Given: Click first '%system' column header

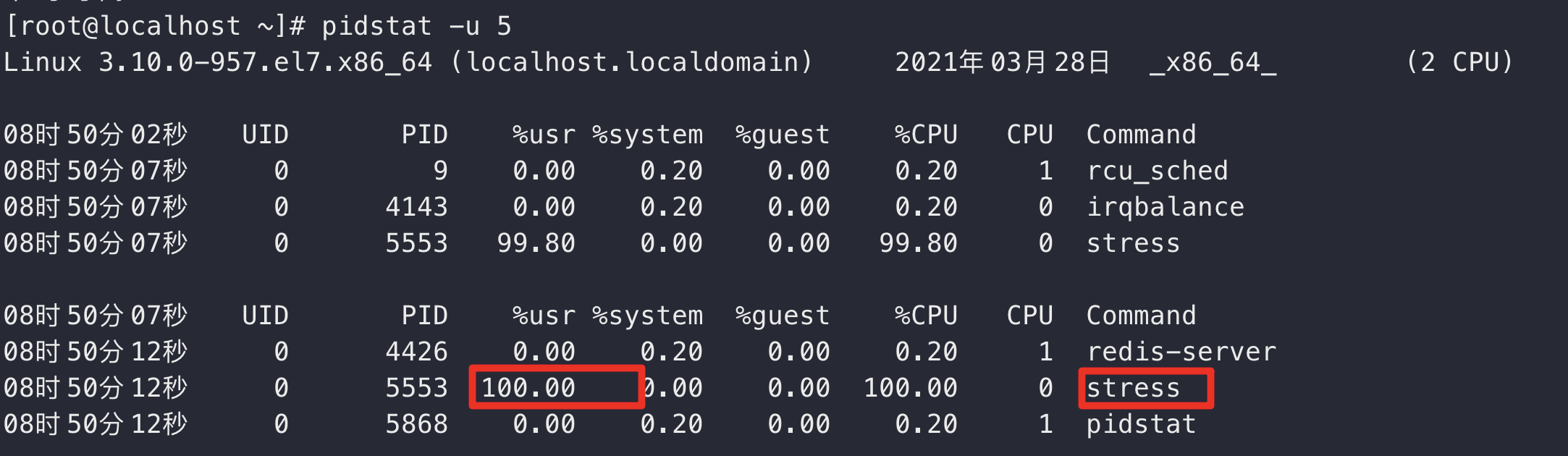Looking at the screenshot, I should coord(648,136).
